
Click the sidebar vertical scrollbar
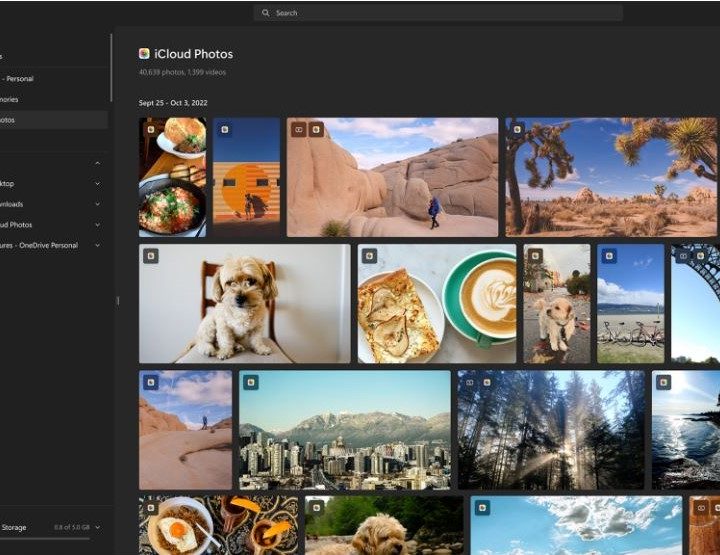click(111, 67)
